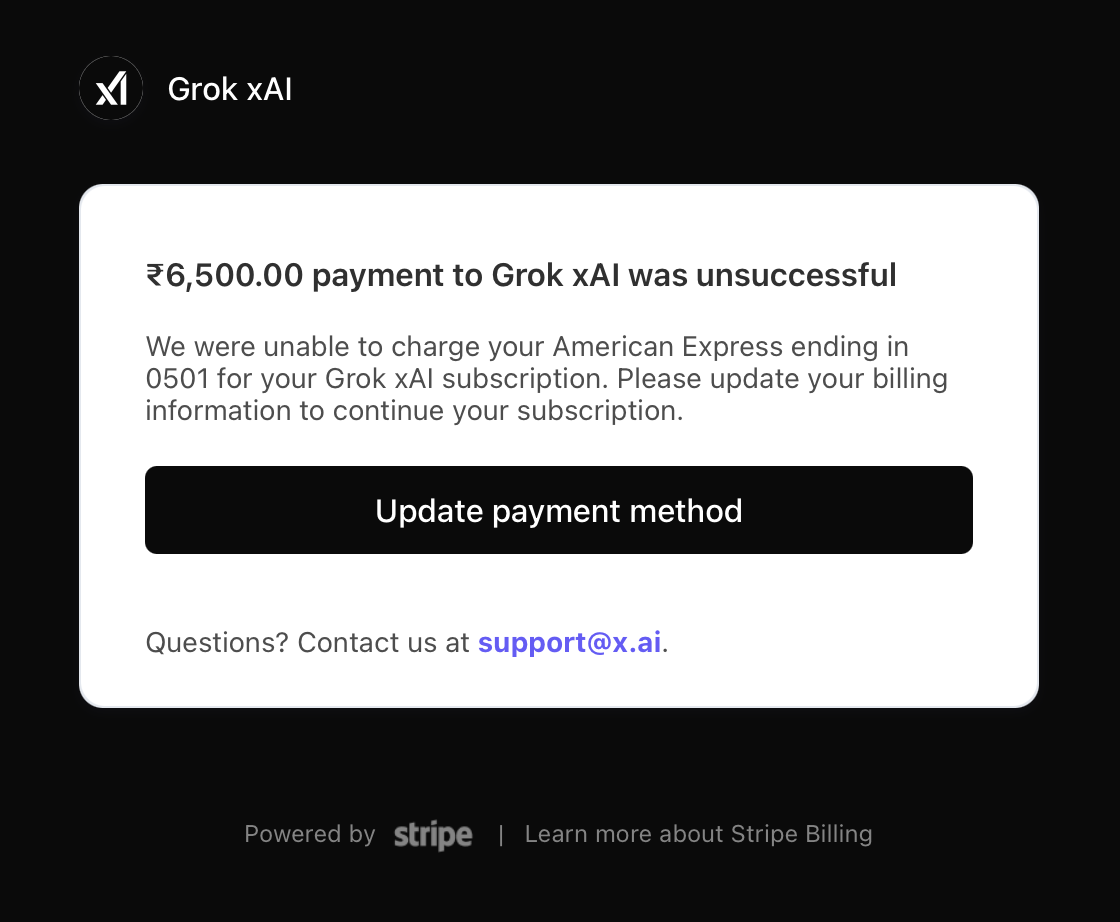Click the Update payment method button

559,510
